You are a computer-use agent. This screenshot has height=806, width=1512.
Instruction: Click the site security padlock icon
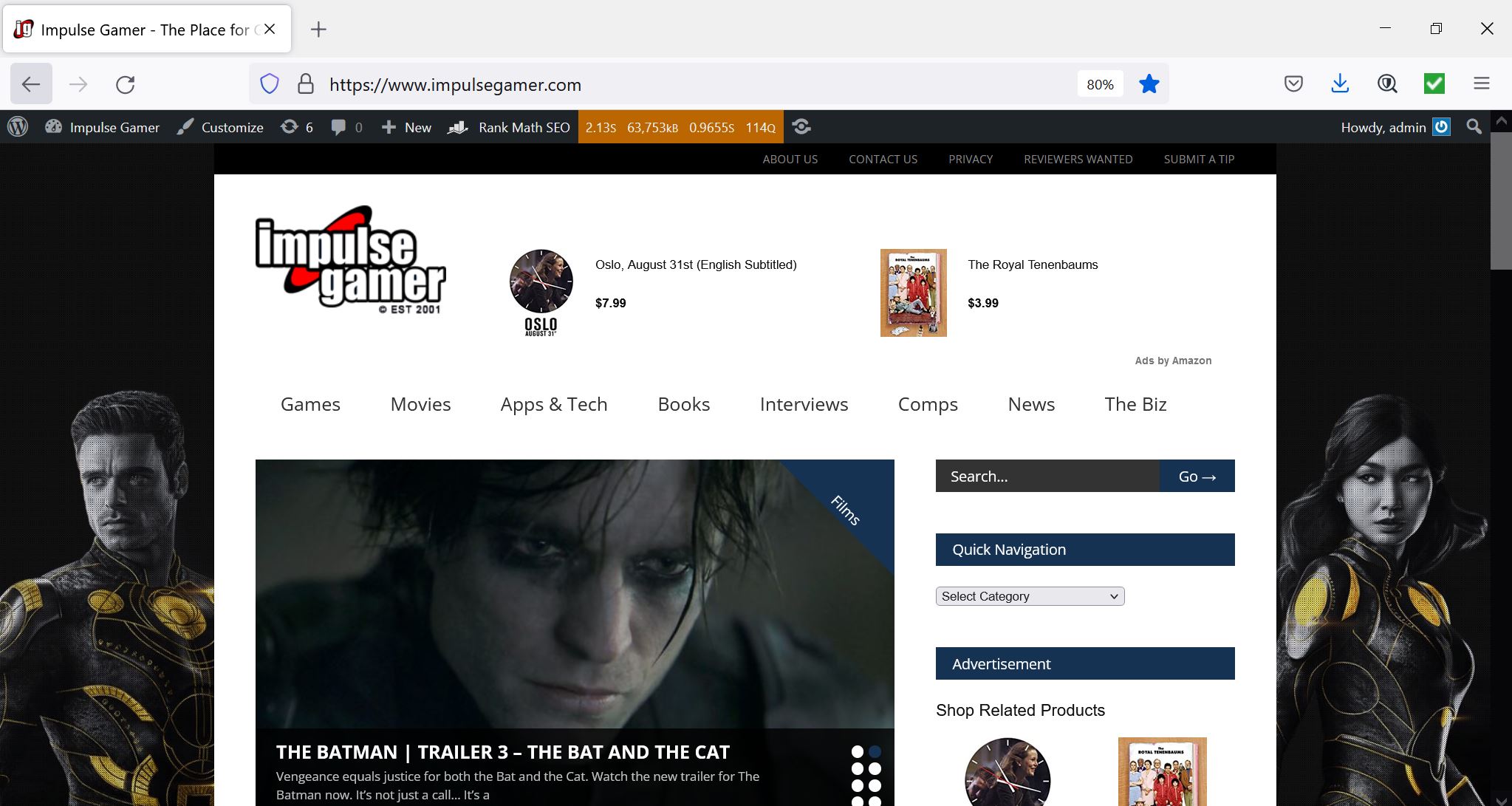click(x=305, y=84)
